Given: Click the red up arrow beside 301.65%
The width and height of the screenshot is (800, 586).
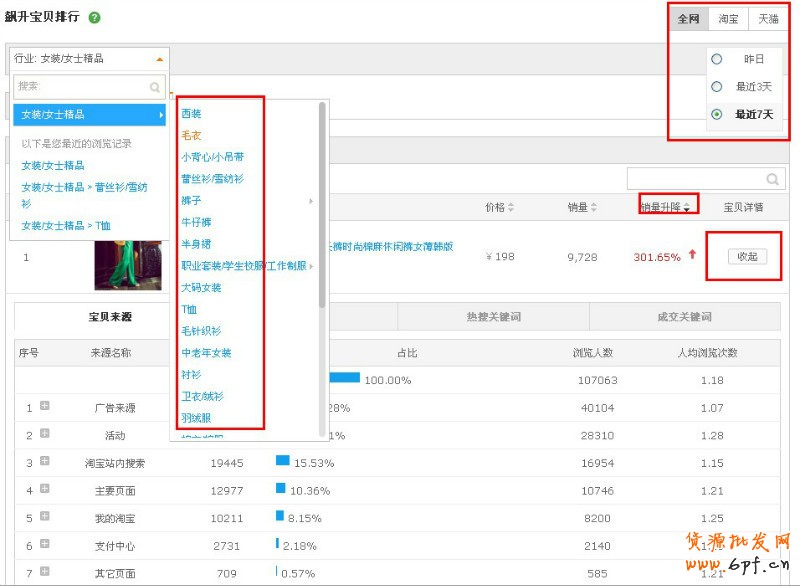Looking at the screenshot, I should 691,255.
